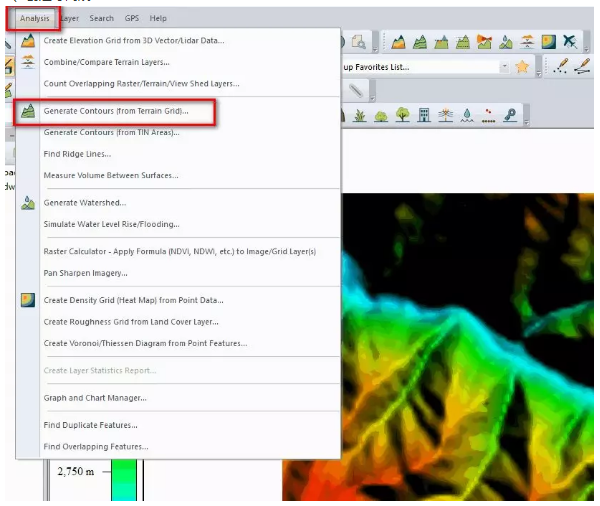This screenshot has height=506, width=600.
Task: Choose Create Density Grid (Heat Map) from Point Data
Action: (x=134, y=300)
